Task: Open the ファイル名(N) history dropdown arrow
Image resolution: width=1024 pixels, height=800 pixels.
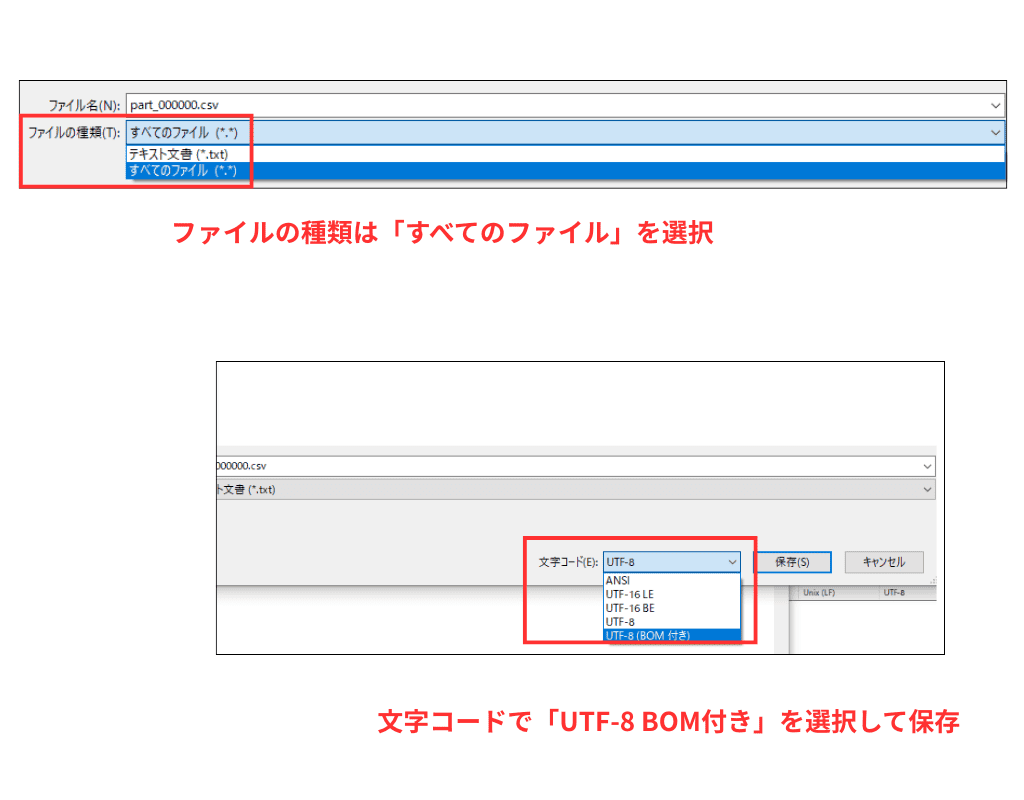Action: point(995,105)
